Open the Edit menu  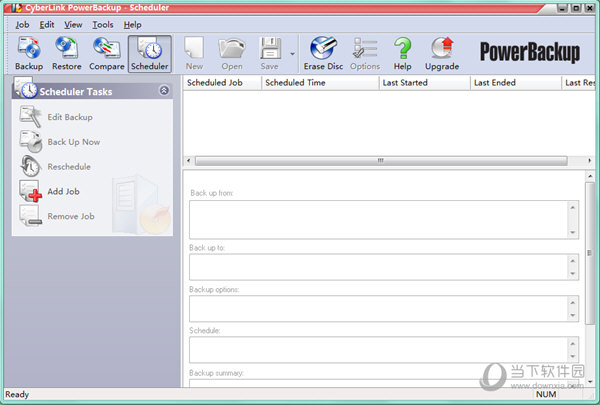coord(47,25)
